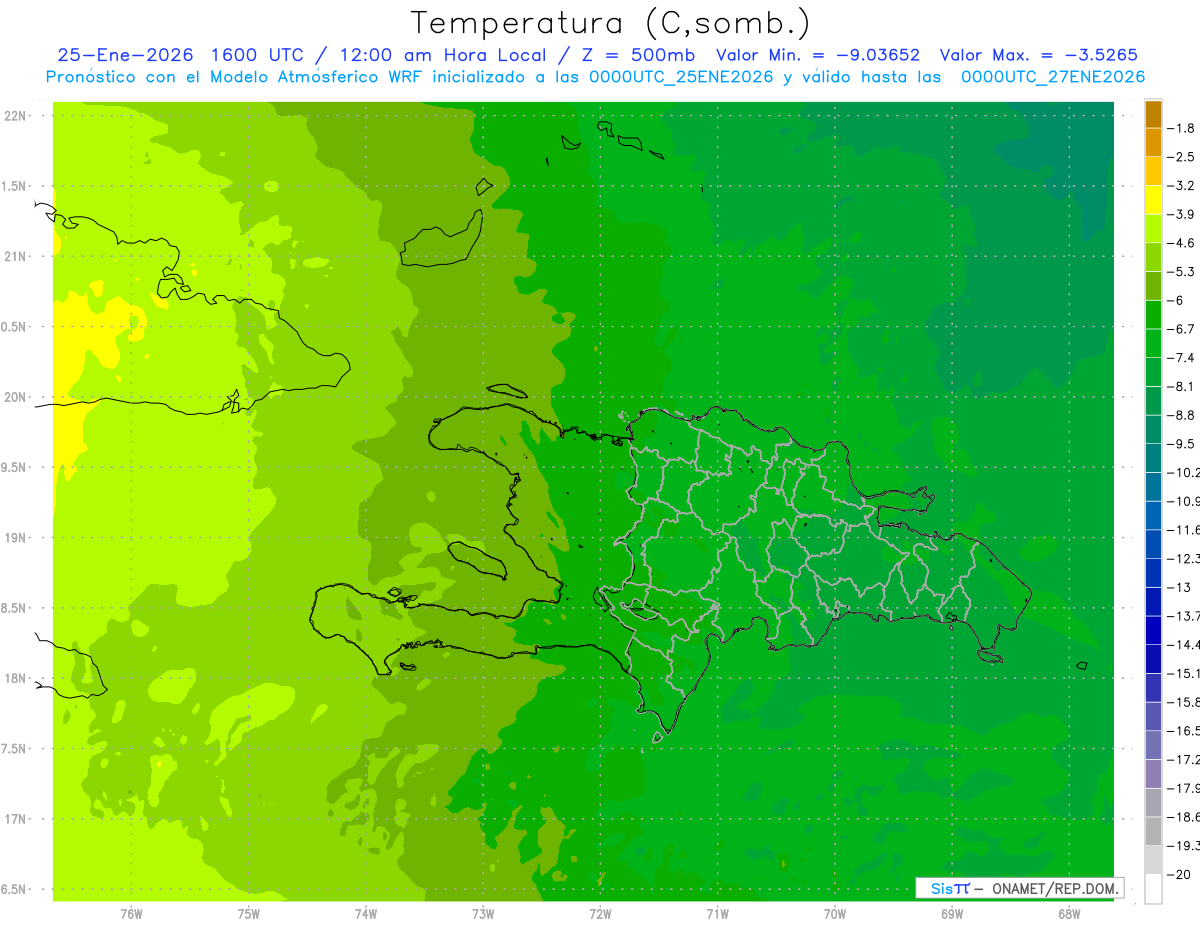Click the light gray swatch between -19.3 and -20
Viewport: 1200px width, 927px height.
coord(1153,860)
